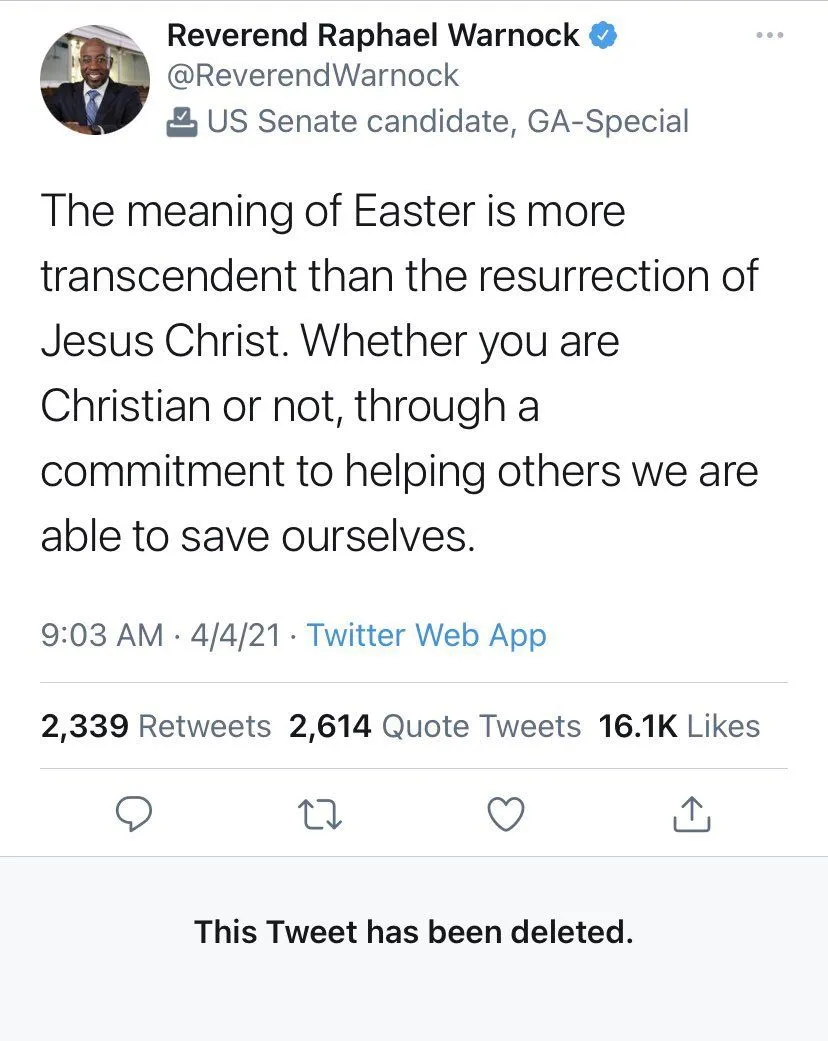Click the reply speech bubble icon
This screenshot has width=828, height=1041.
132,816
